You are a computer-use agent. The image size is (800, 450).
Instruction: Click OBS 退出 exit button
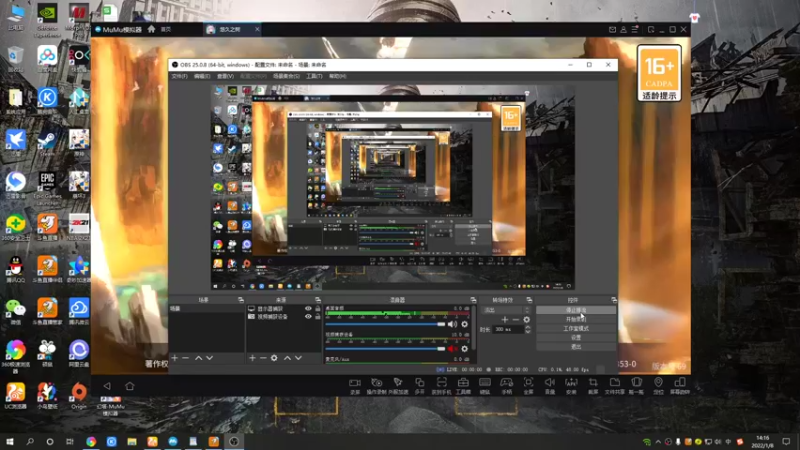point(576,347)
